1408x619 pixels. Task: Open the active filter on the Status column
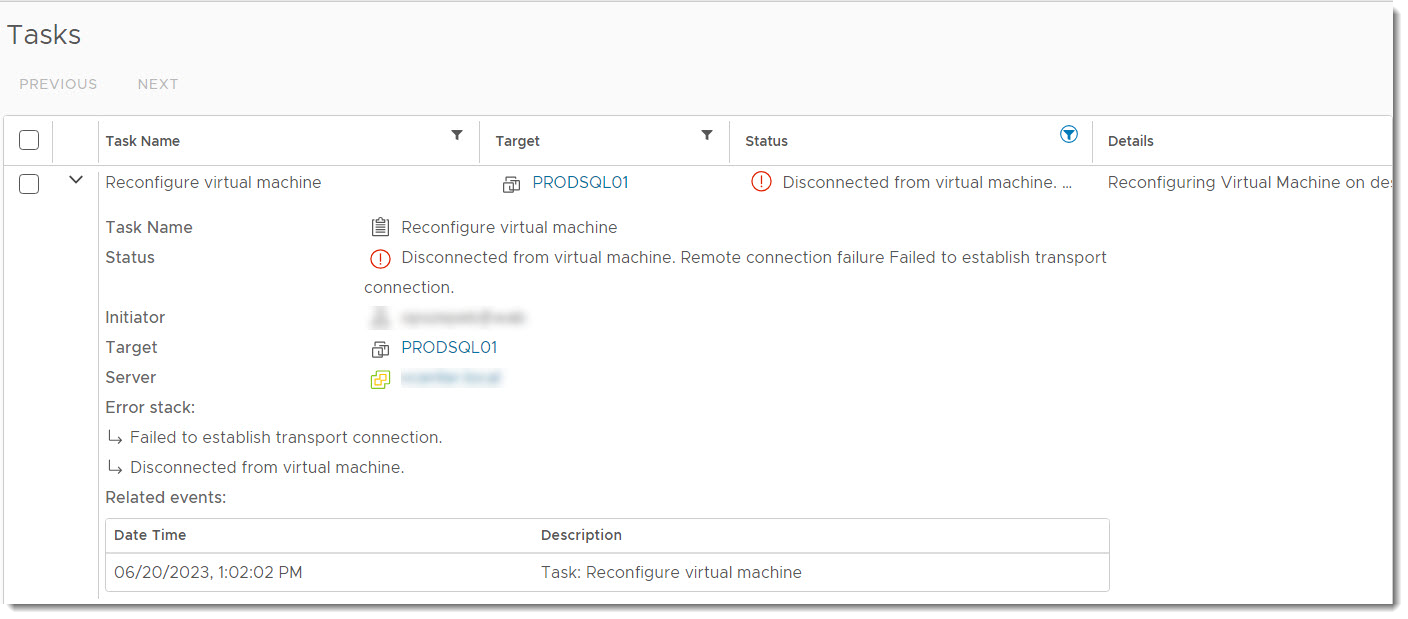pyautogui.click(x=1069, y=133)
